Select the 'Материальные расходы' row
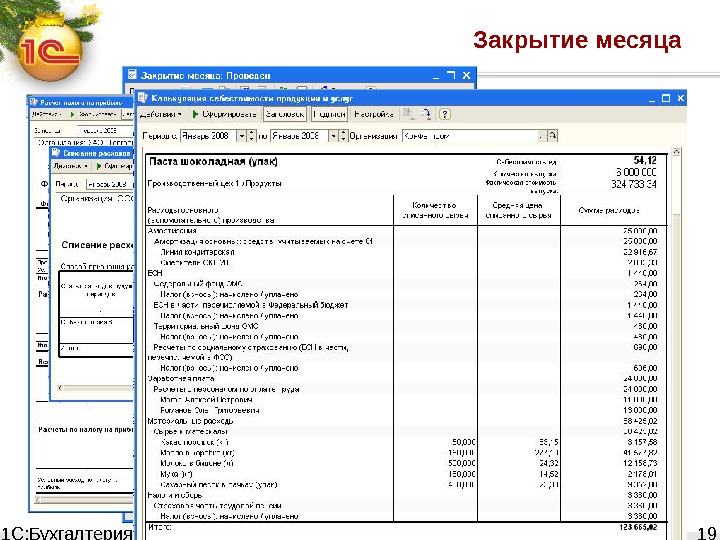This screenshot has width=720, height=540. [x=406, y=421]
